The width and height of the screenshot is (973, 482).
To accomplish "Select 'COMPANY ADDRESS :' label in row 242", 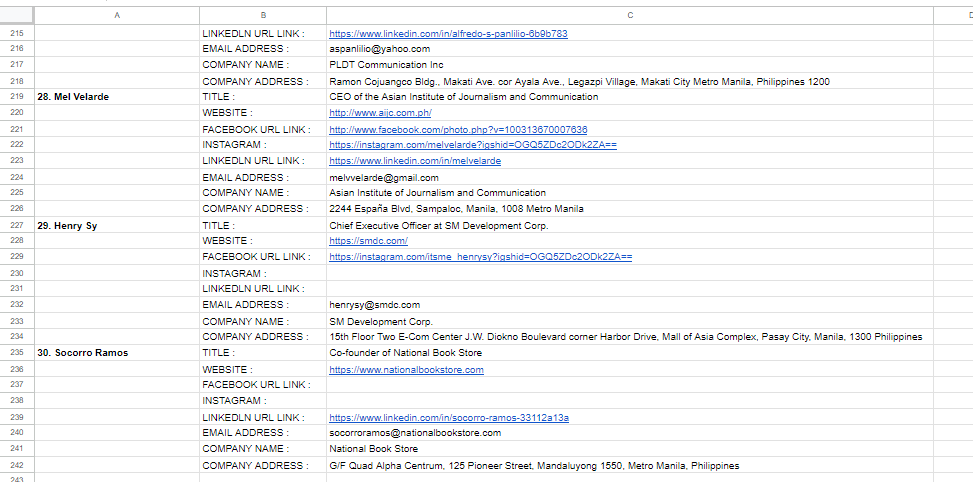I will tap(263, 465).
